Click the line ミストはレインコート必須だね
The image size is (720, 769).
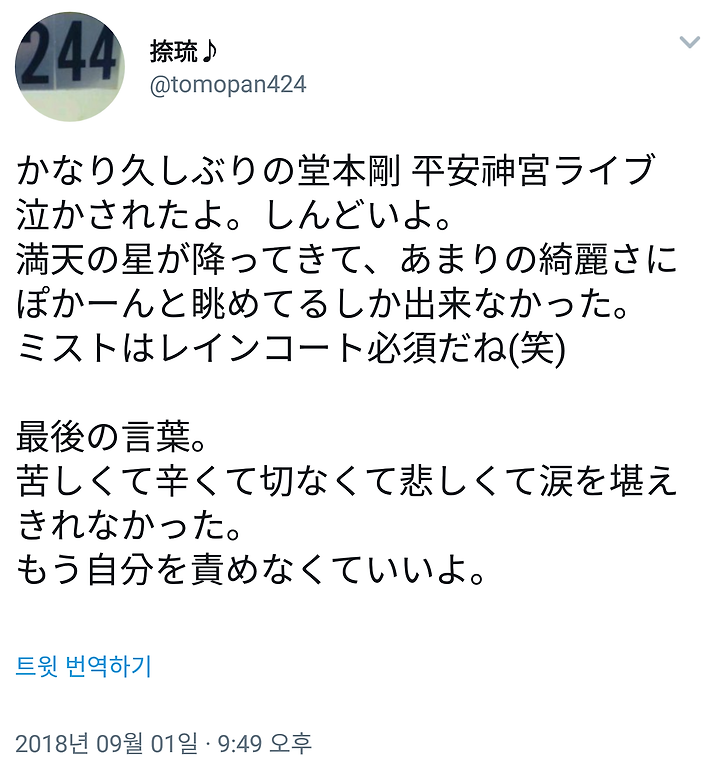291,349
